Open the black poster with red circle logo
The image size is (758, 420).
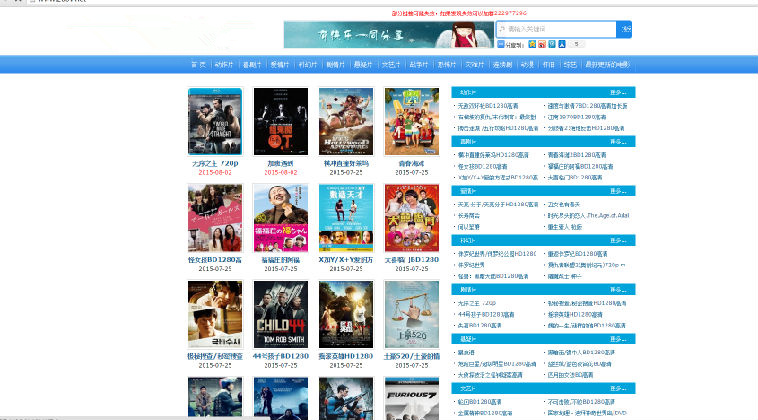(281, 121)
